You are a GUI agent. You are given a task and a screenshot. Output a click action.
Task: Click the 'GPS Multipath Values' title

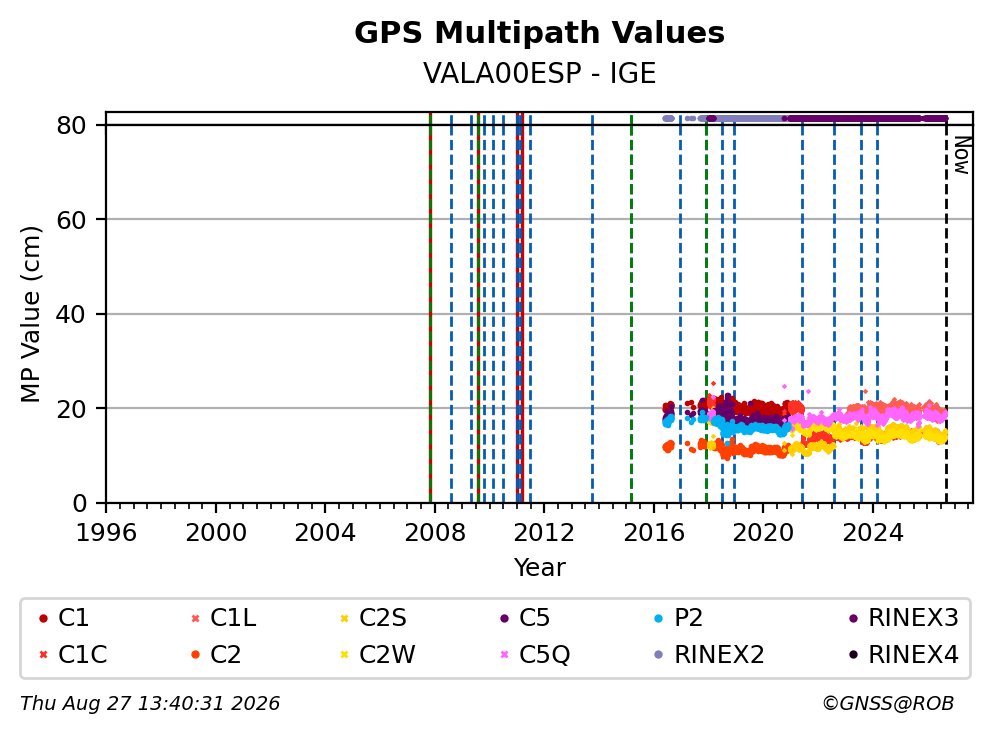point(540,32)
